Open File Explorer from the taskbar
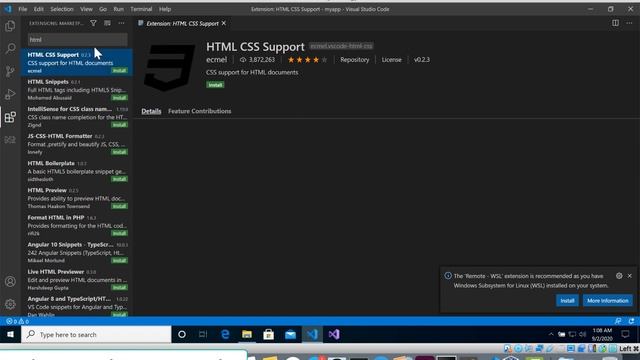Viewport: 640px width, 360px height. (x=247, y=335)
